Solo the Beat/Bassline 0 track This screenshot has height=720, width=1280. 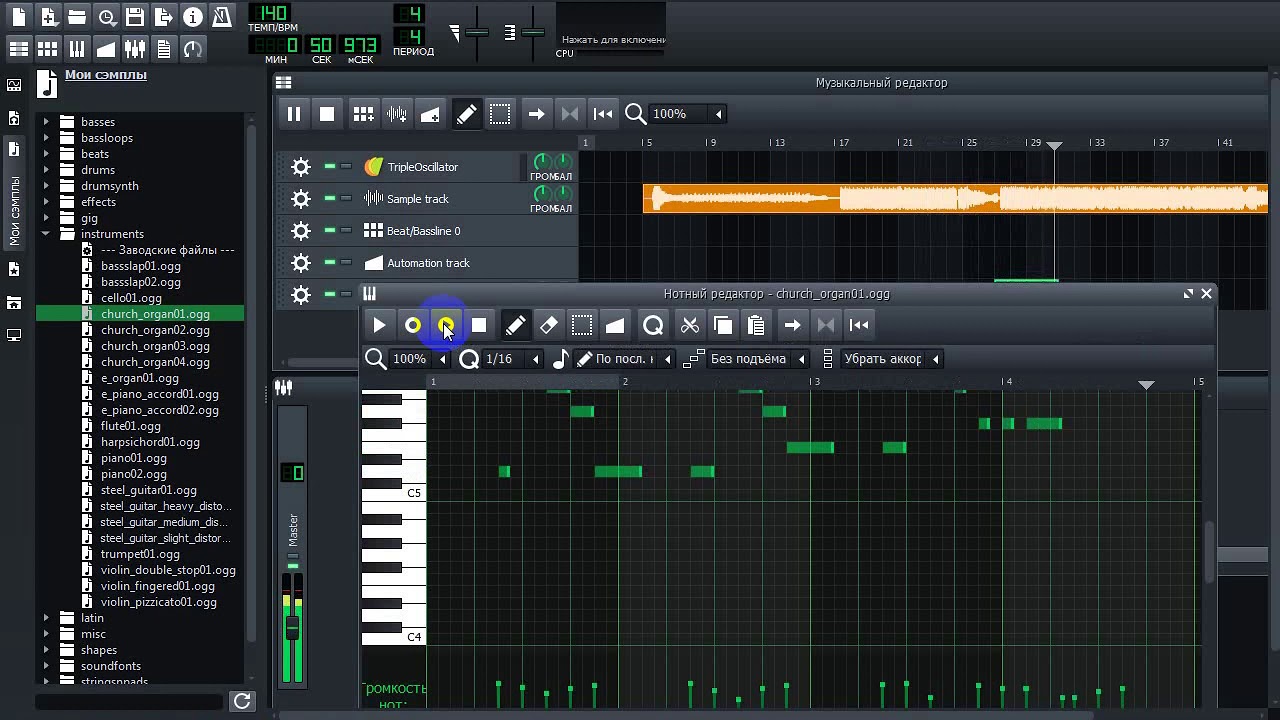(346, 231)
